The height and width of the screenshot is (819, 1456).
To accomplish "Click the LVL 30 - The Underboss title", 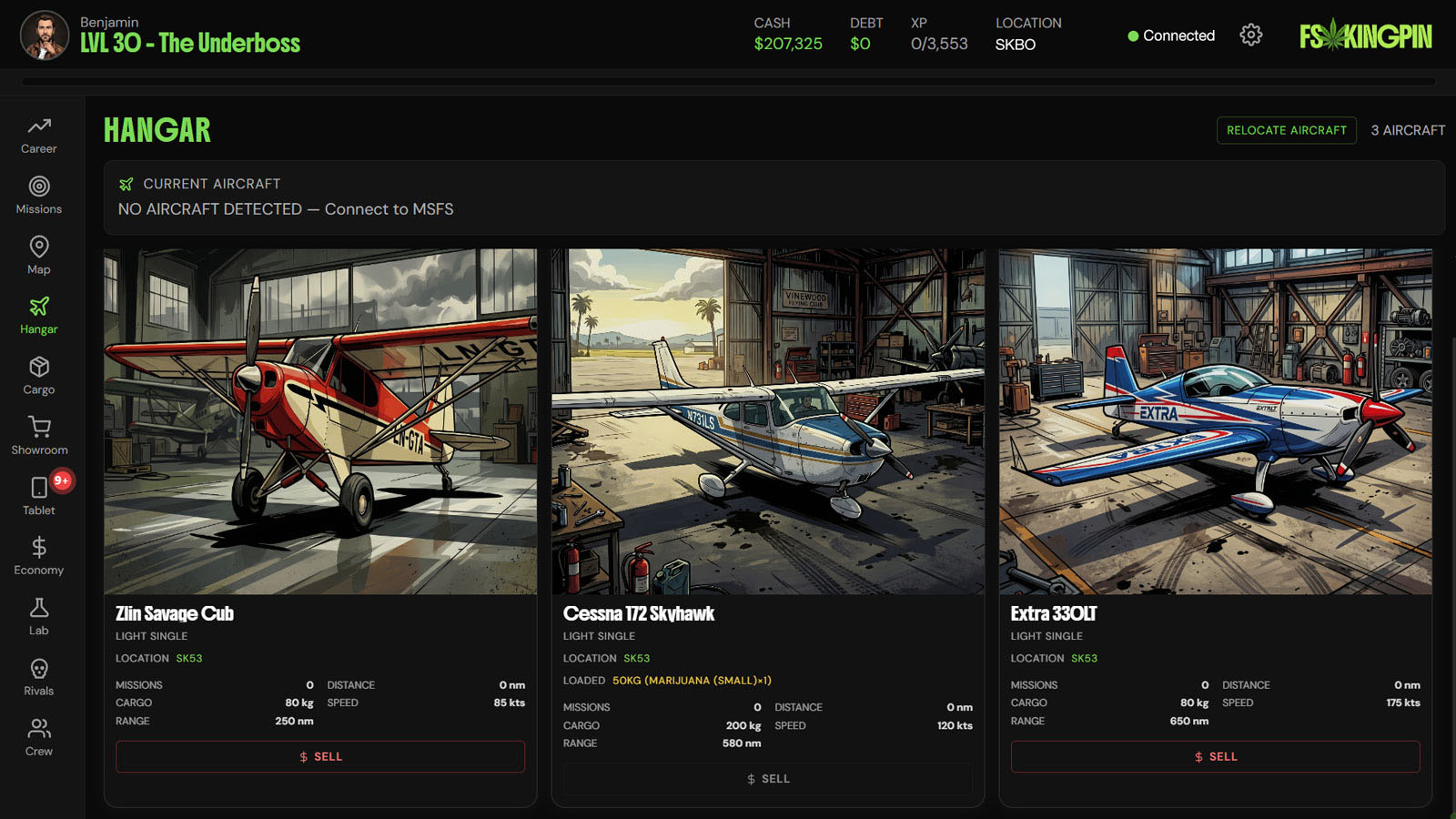I will click(190, 43).
